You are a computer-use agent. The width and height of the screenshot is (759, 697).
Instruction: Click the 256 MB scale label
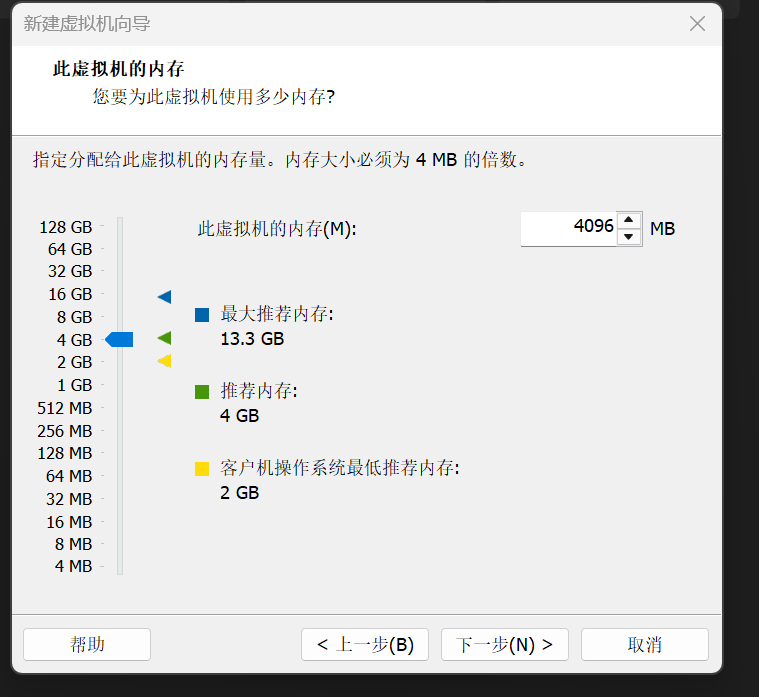pyautogui.click(x=65, y=431)
